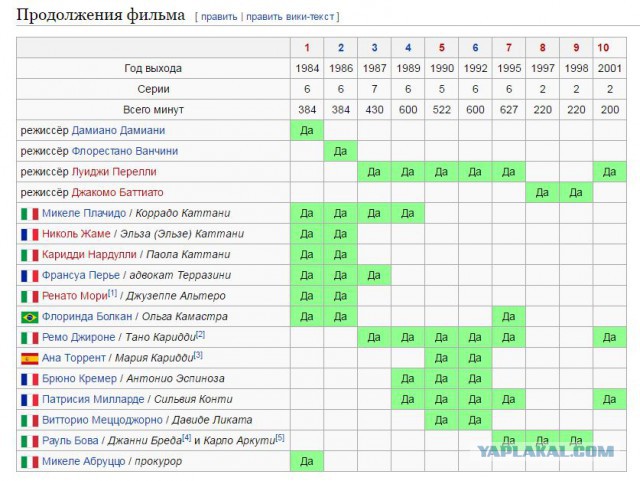Select the 430 total minutes cell
Screen dimensions: 640x481
pyautogui.click(x=374, y=110)
